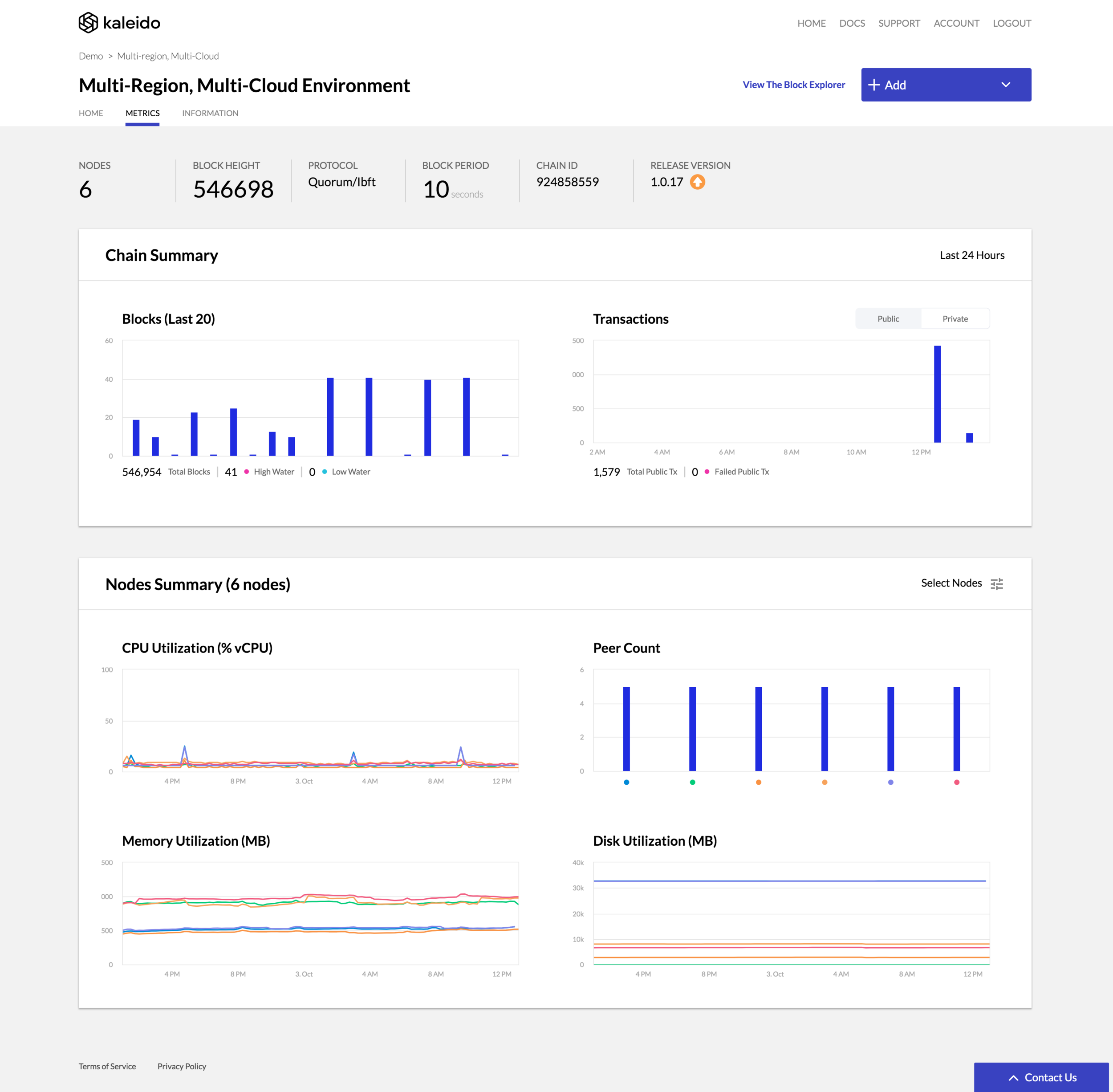Image resolution: width=1113 pixels, height=1092 pixels.
Task: Toggle the High Water legend marker
Action: coord(247,472)
